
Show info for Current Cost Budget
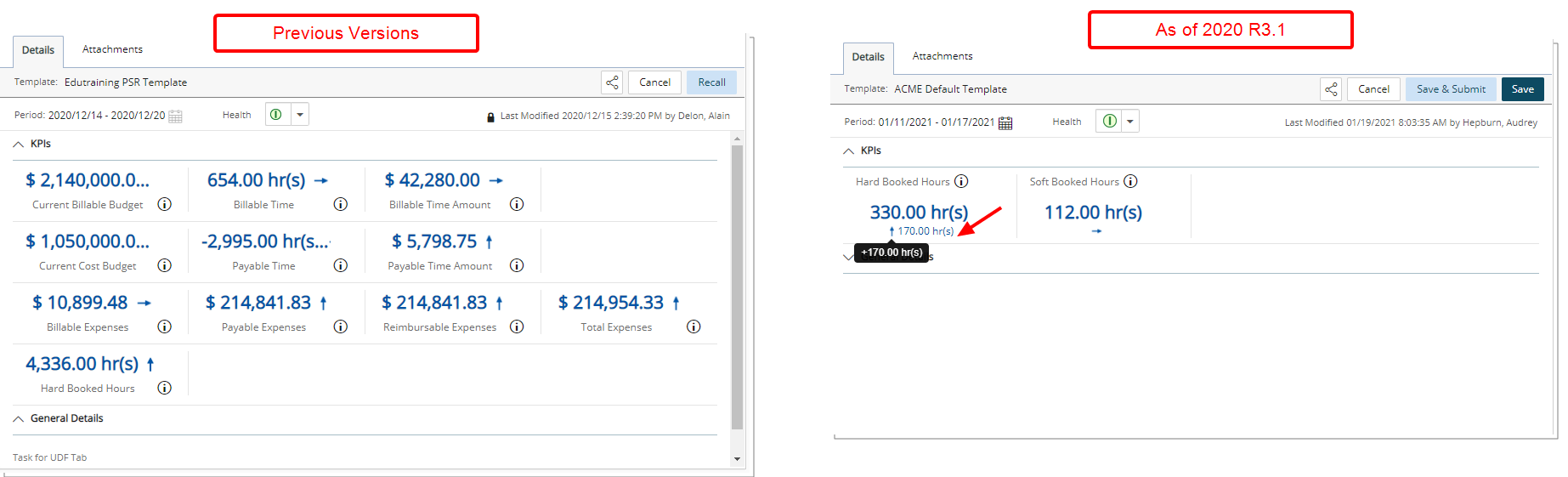[x=165, y=265]
